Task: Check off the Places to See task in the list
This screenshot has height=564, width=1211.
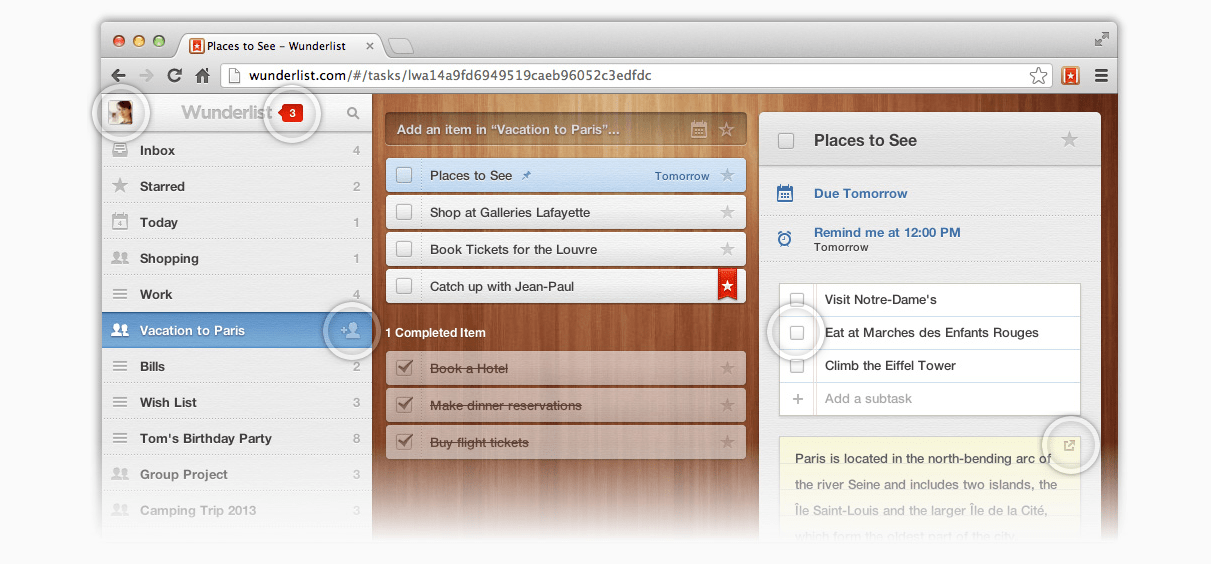Action: 404,175
